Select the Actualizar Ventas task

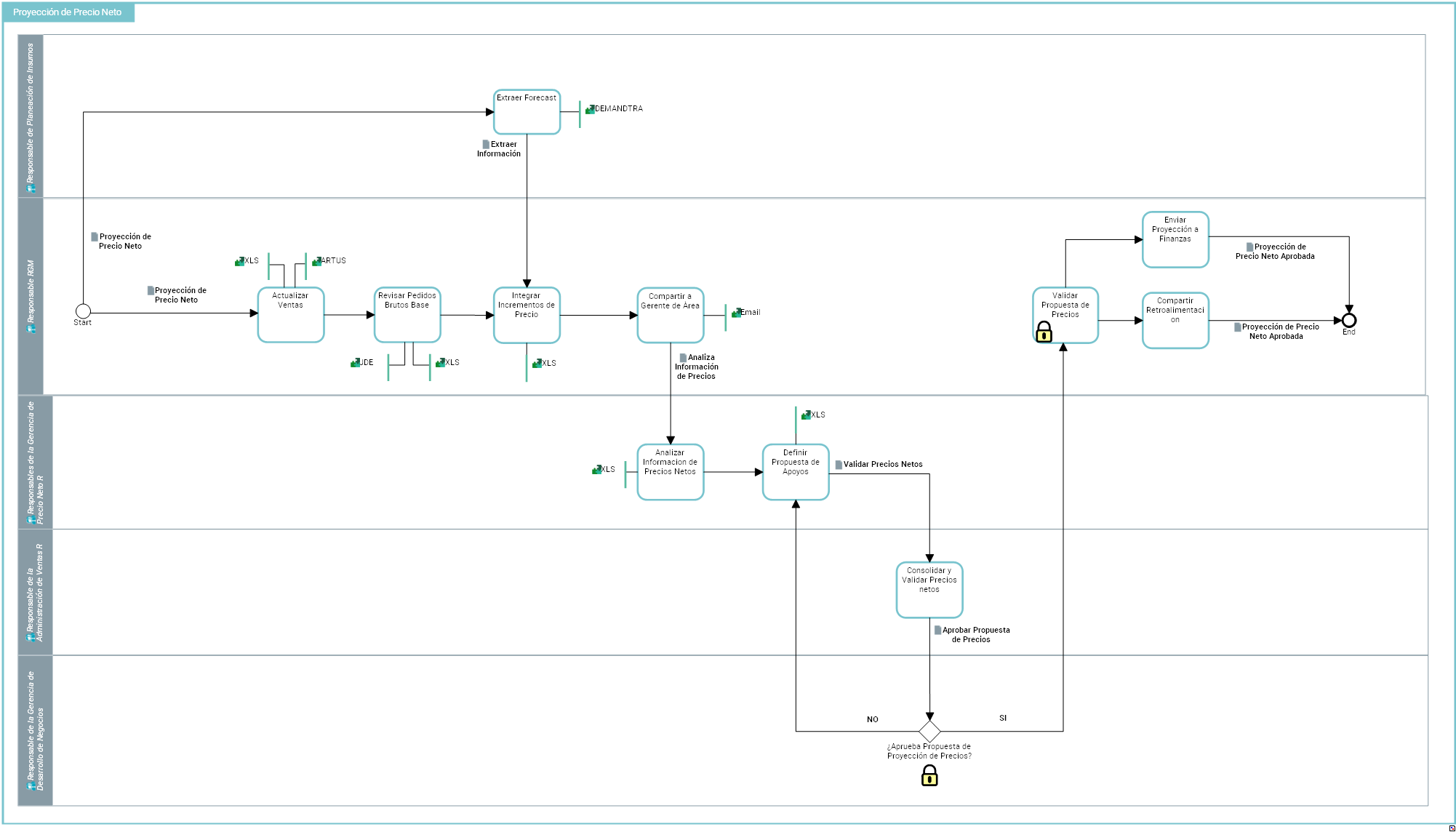(x=291, y=315)
